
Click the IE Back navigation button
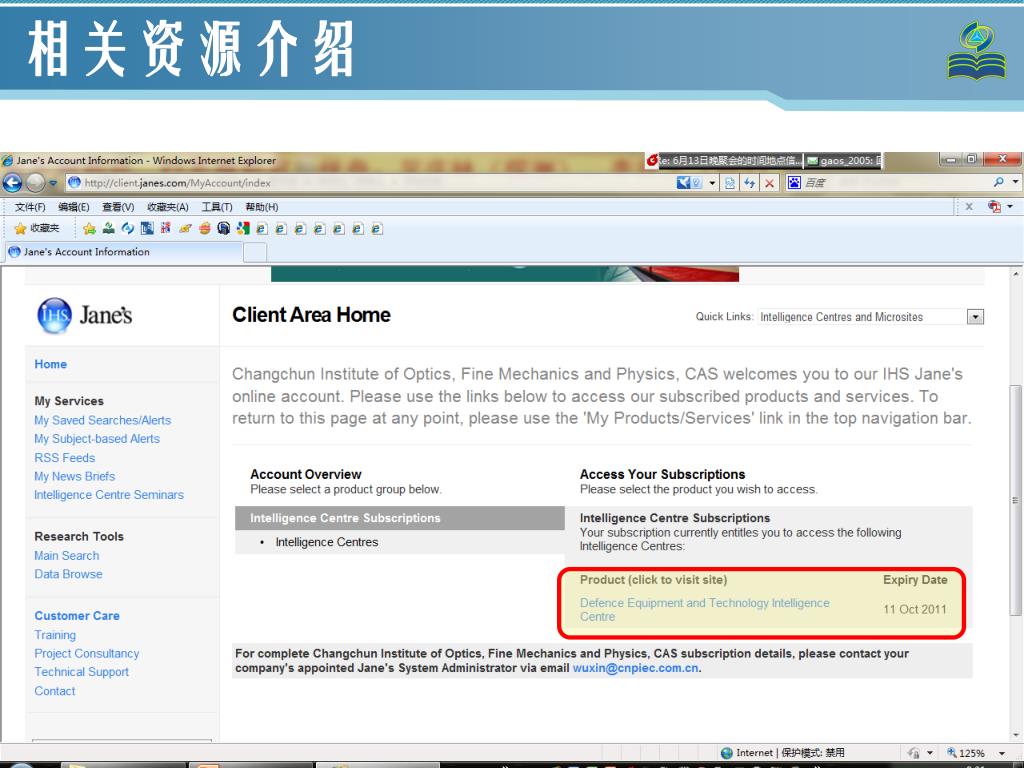pyautogui.click(x=12, y=183)
